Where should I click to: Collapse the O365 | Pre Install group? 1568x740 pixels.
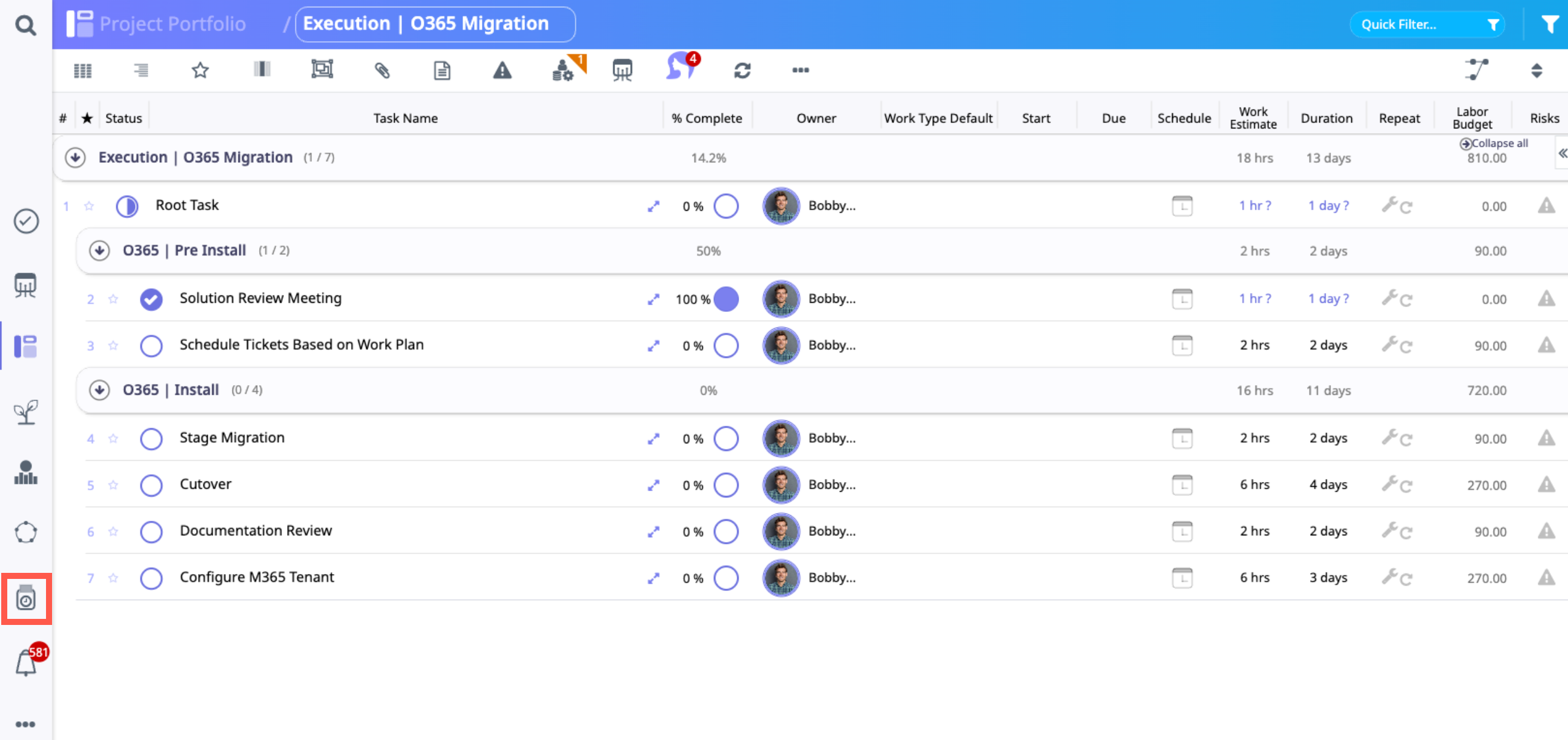(99, 250)
